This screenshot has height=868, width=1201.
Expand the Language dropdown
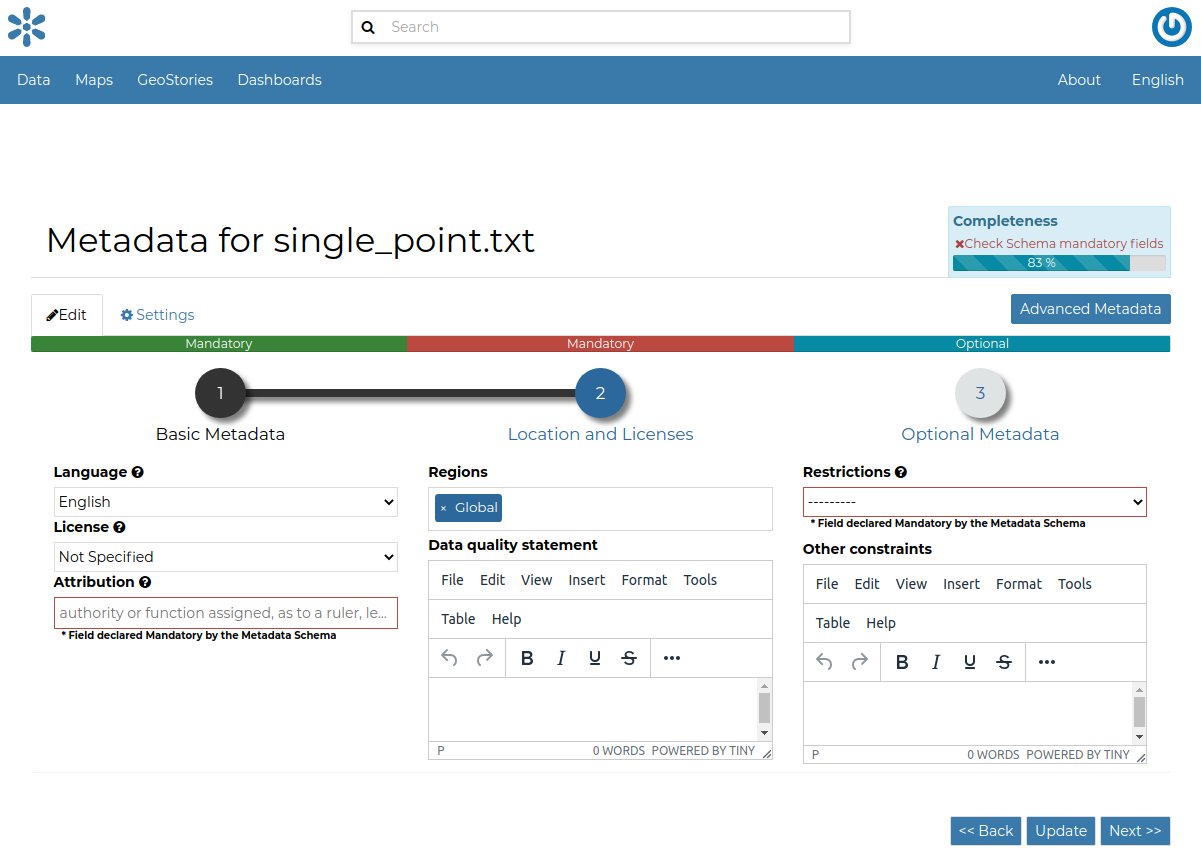[225, 502]
